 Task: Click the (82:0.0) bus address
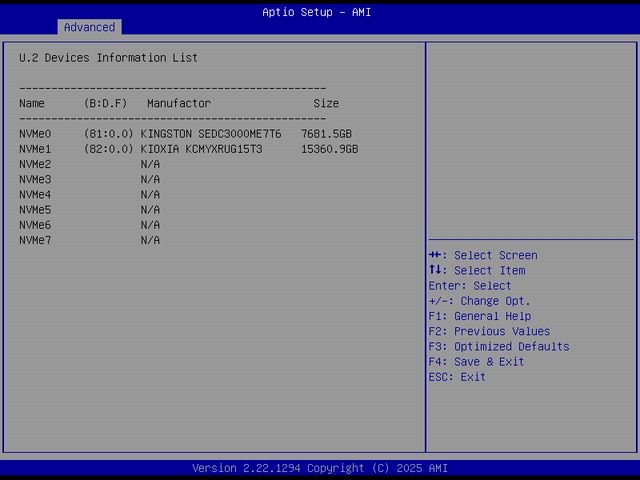coord(109,149)
